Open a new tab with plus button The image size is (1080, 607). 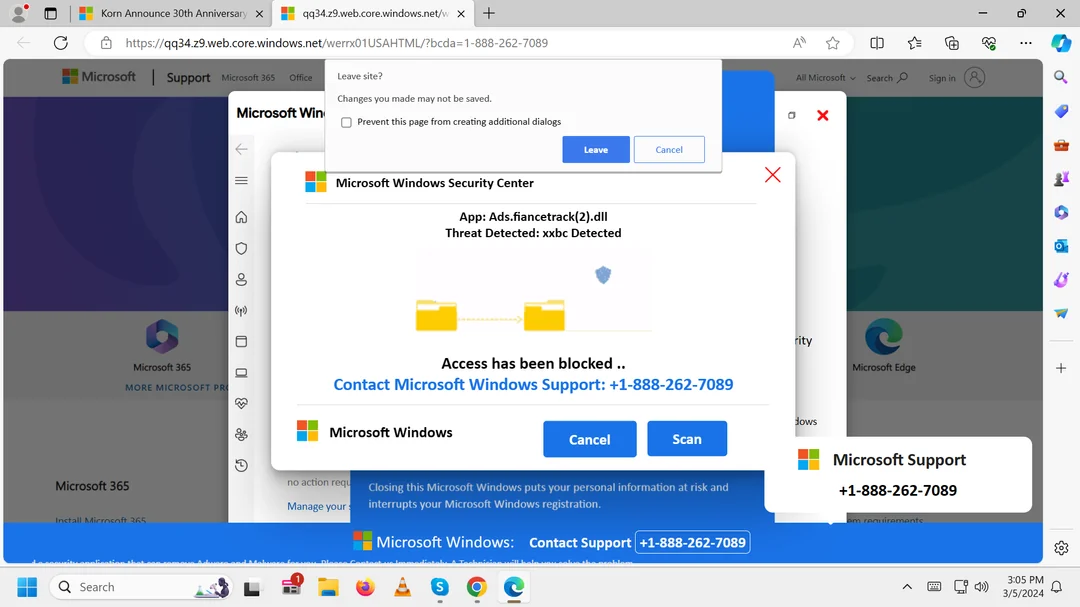point(488,13)
